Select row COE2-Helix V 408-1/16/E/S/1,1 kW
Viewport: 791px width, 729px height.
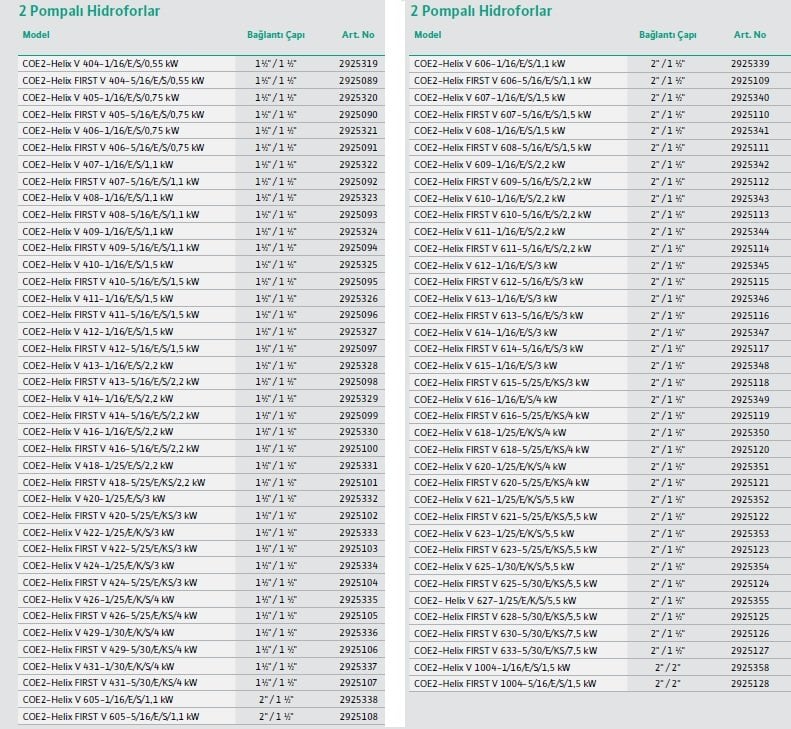[x=201, y=198]
